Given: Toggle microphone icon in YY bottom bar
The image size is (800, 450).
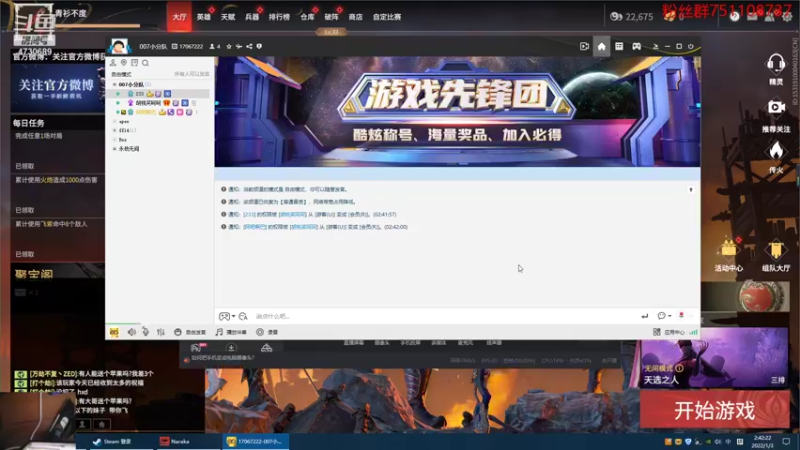Looking at the screenshot, I should tap(145, 332).
